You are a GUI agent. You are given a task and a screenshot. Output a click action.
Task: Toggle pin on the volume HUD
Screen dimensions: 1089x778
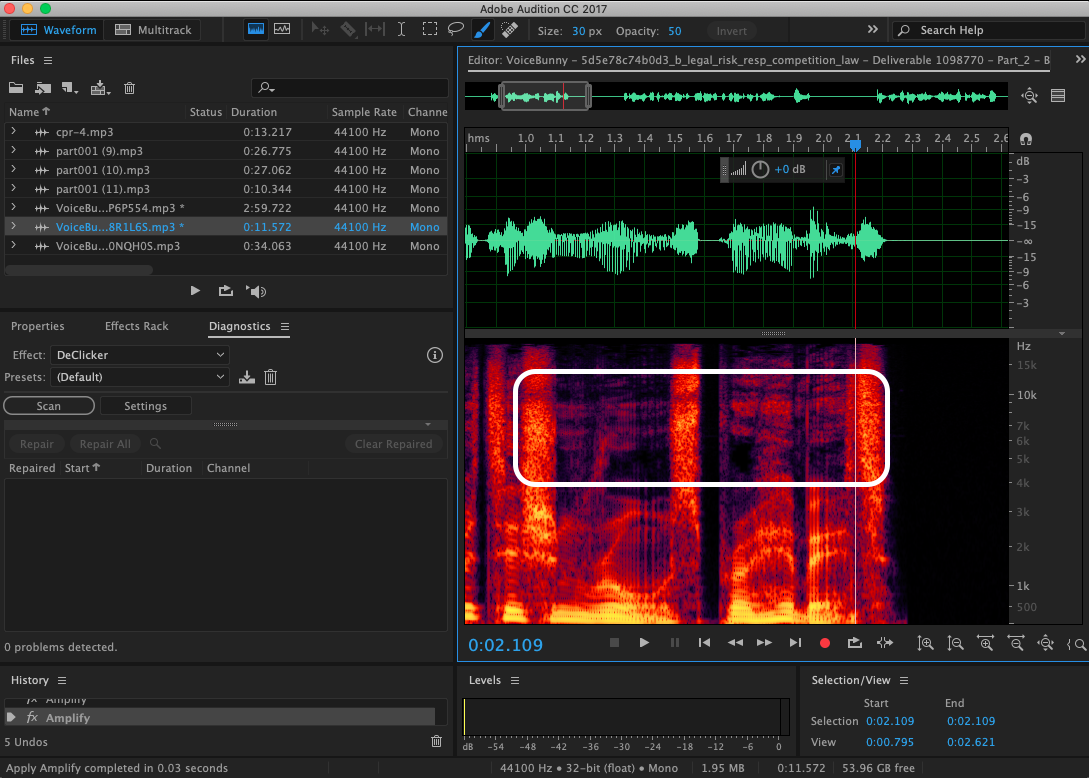836,170
